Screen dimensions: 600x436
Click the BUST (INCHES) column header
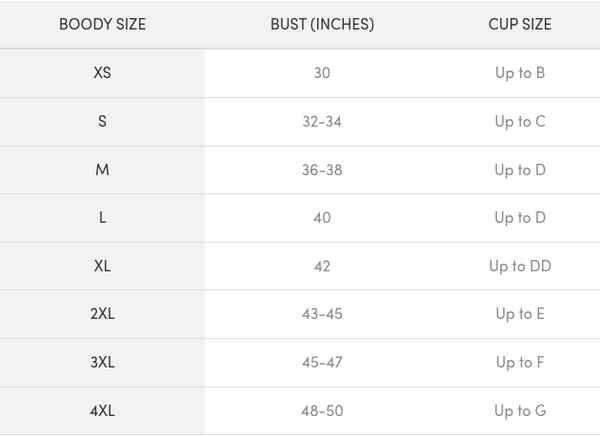(x=322, y=24)
